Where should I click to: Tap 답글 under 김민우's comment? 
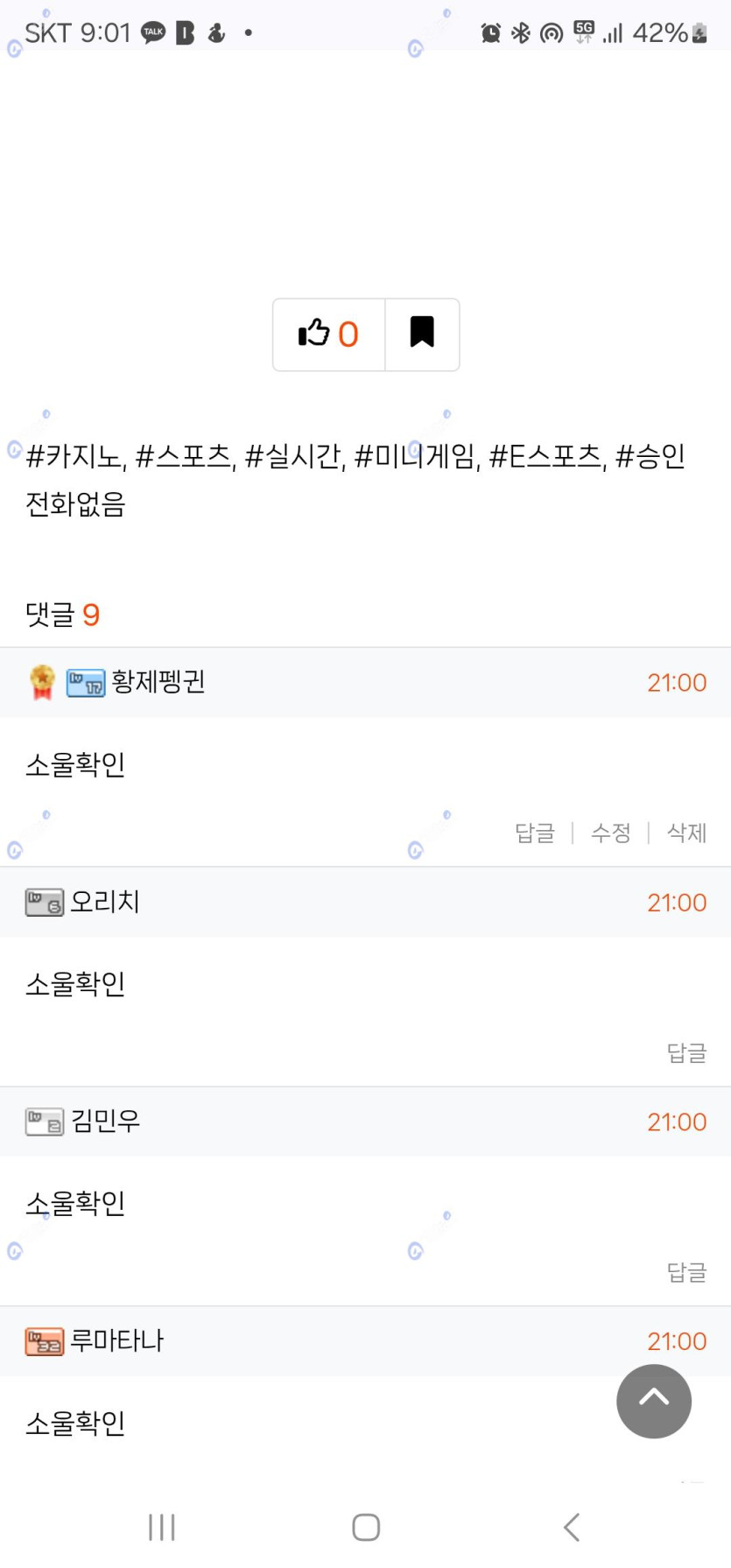click(x=686, y=1272)
